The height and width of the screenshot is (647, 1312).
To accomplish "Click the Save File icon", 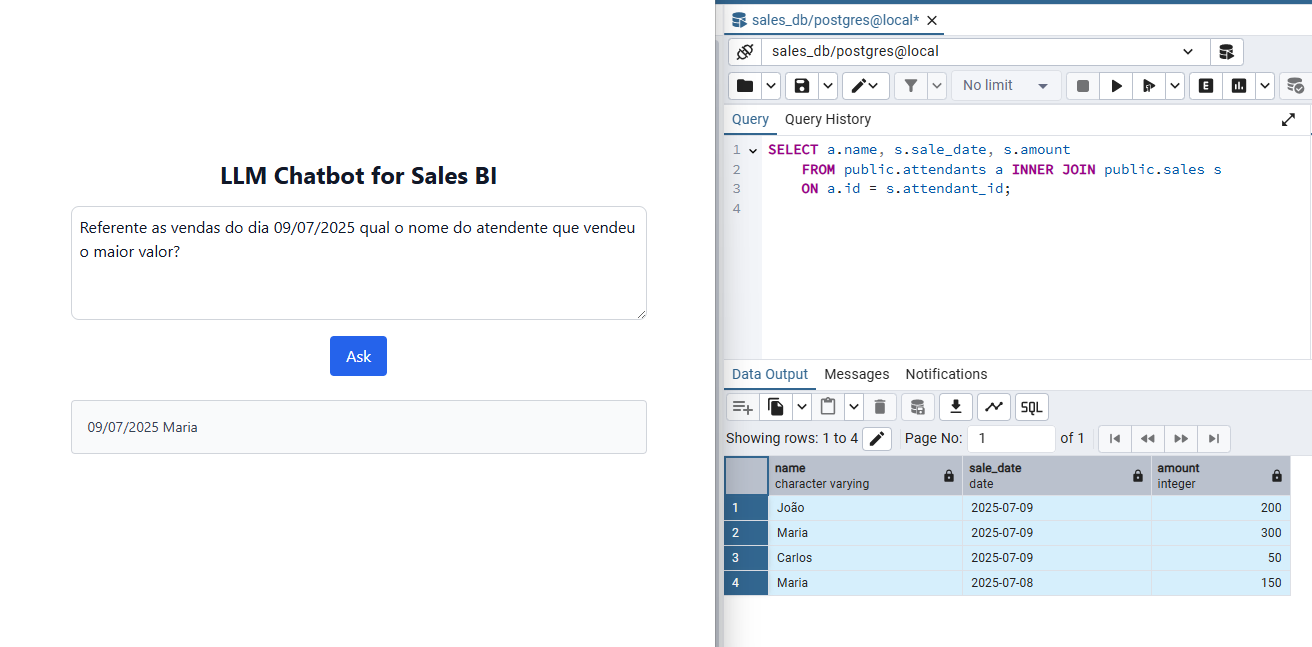I will tap(801, 86).
